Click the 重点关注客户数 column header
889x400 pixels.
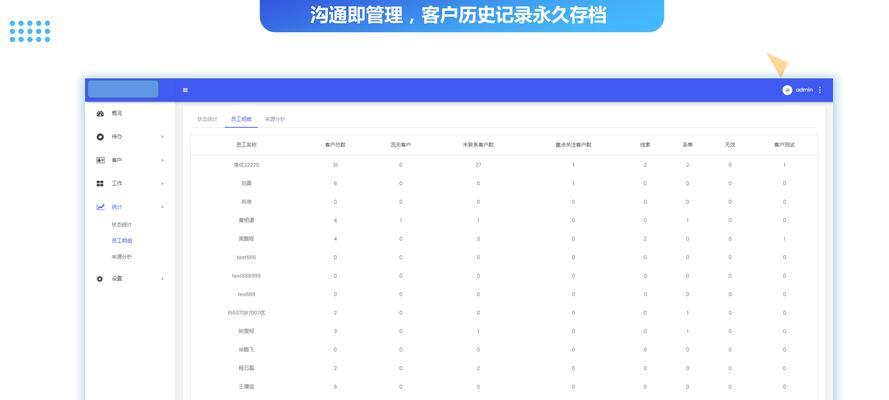click(x=573, y=145)
